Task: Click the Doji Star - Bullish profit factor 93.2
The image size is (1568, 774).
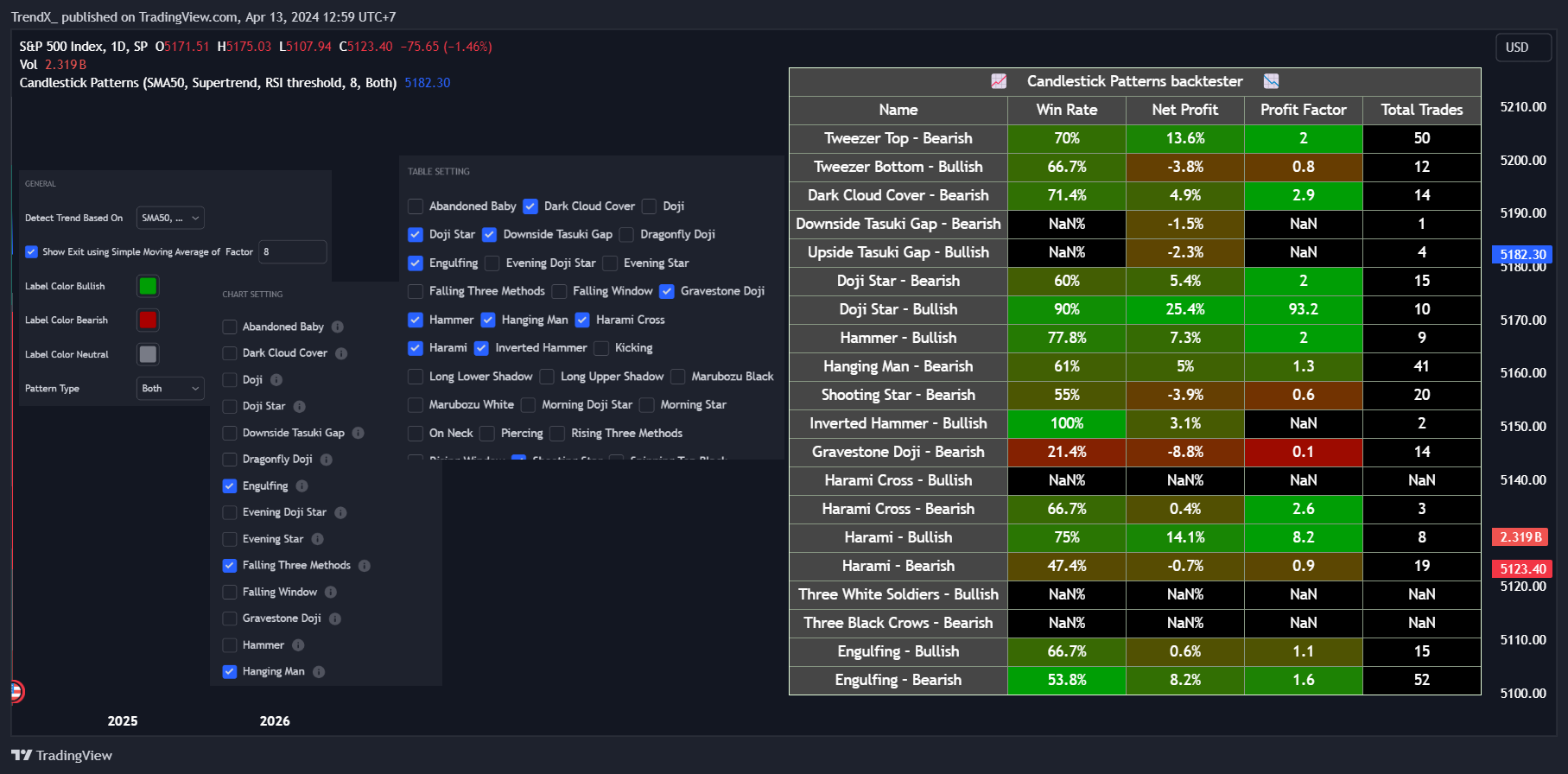Action: [1303, 309]
